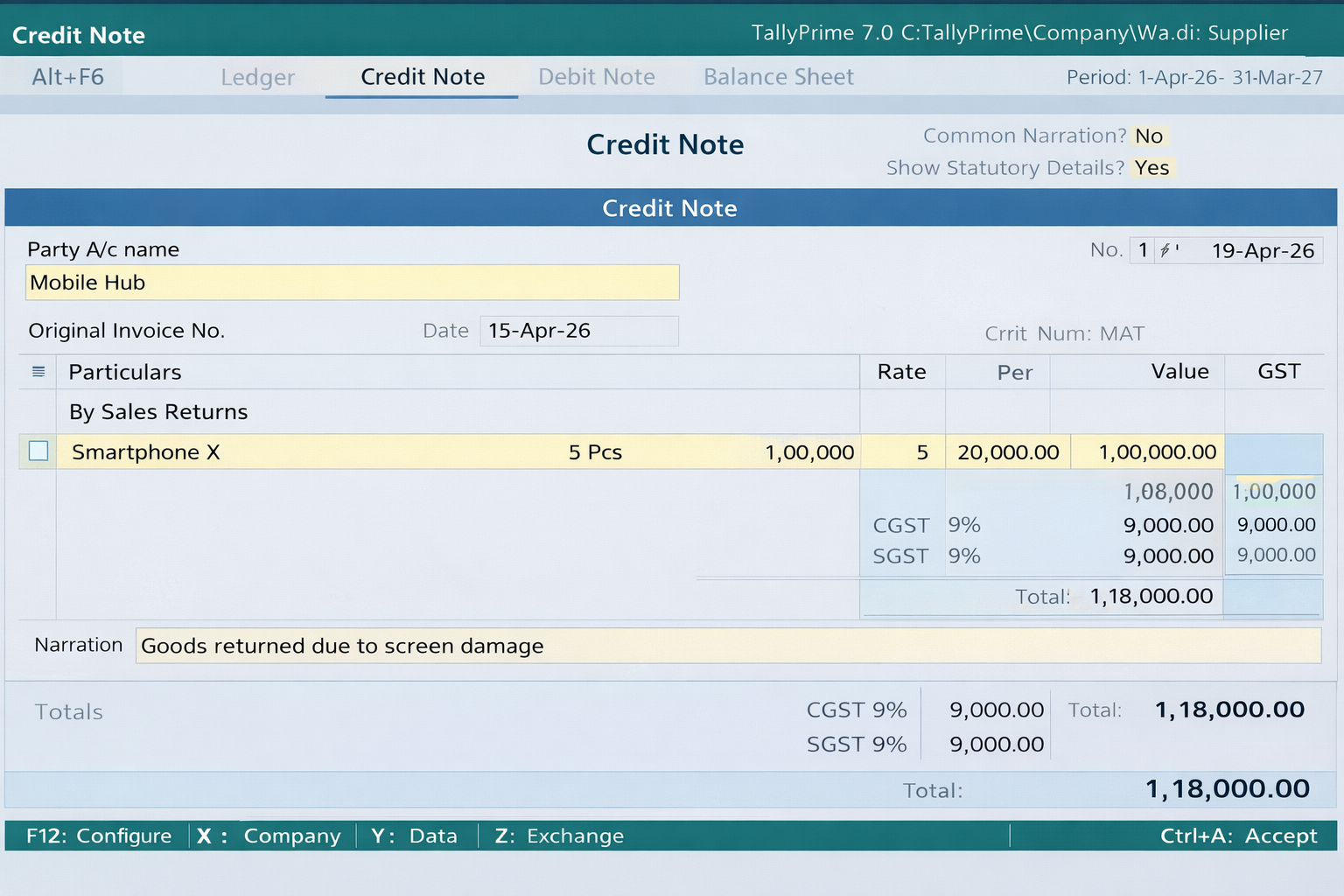
Task: Select the Credit Note tab
Action: click(x=422, y=77)
